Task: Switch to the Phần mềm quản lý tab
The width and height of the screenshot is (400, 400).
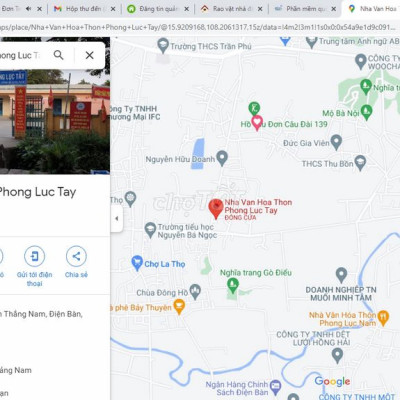Action: point(305,9)
